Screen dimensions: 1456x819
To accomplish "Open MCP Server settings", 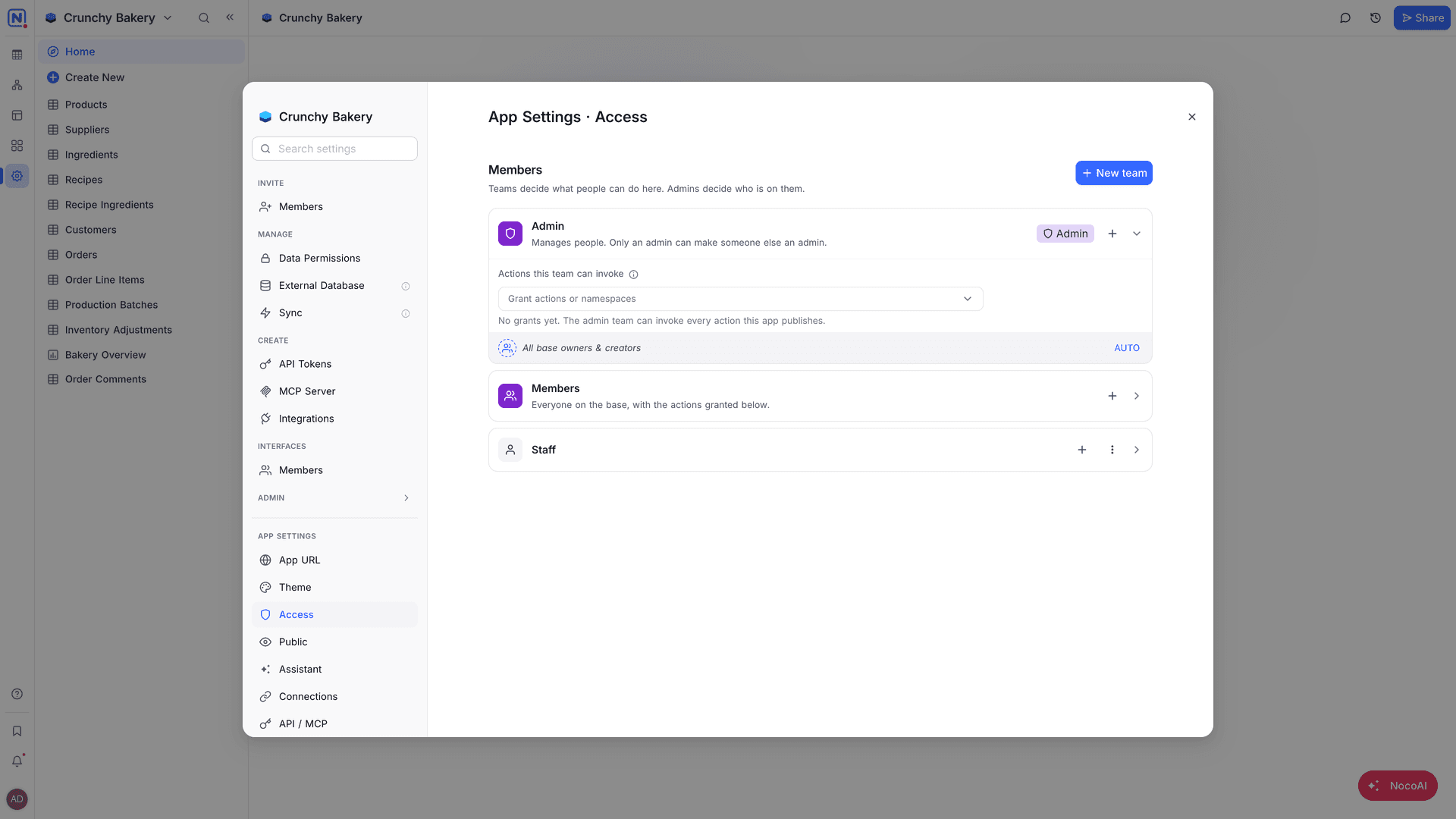I will click(334, 391).
